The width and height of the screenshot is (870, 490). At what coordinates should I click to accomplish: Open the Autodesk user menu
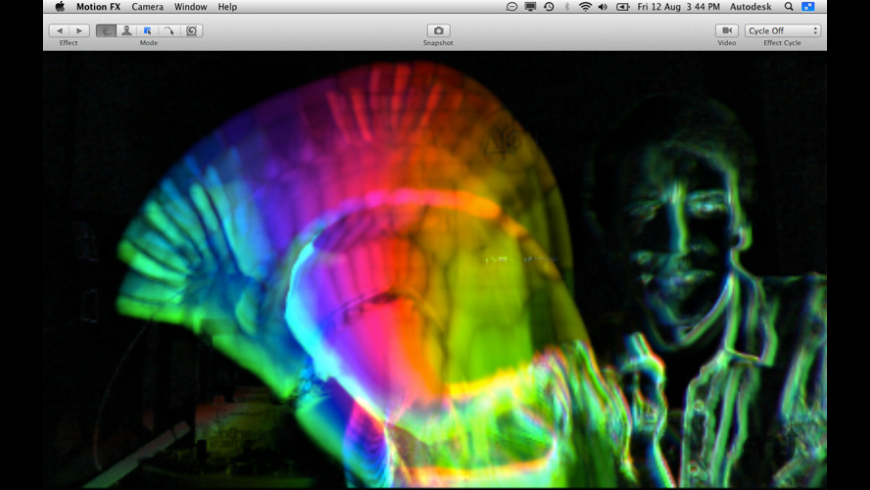pyautogui.click(x=750, y=7)
